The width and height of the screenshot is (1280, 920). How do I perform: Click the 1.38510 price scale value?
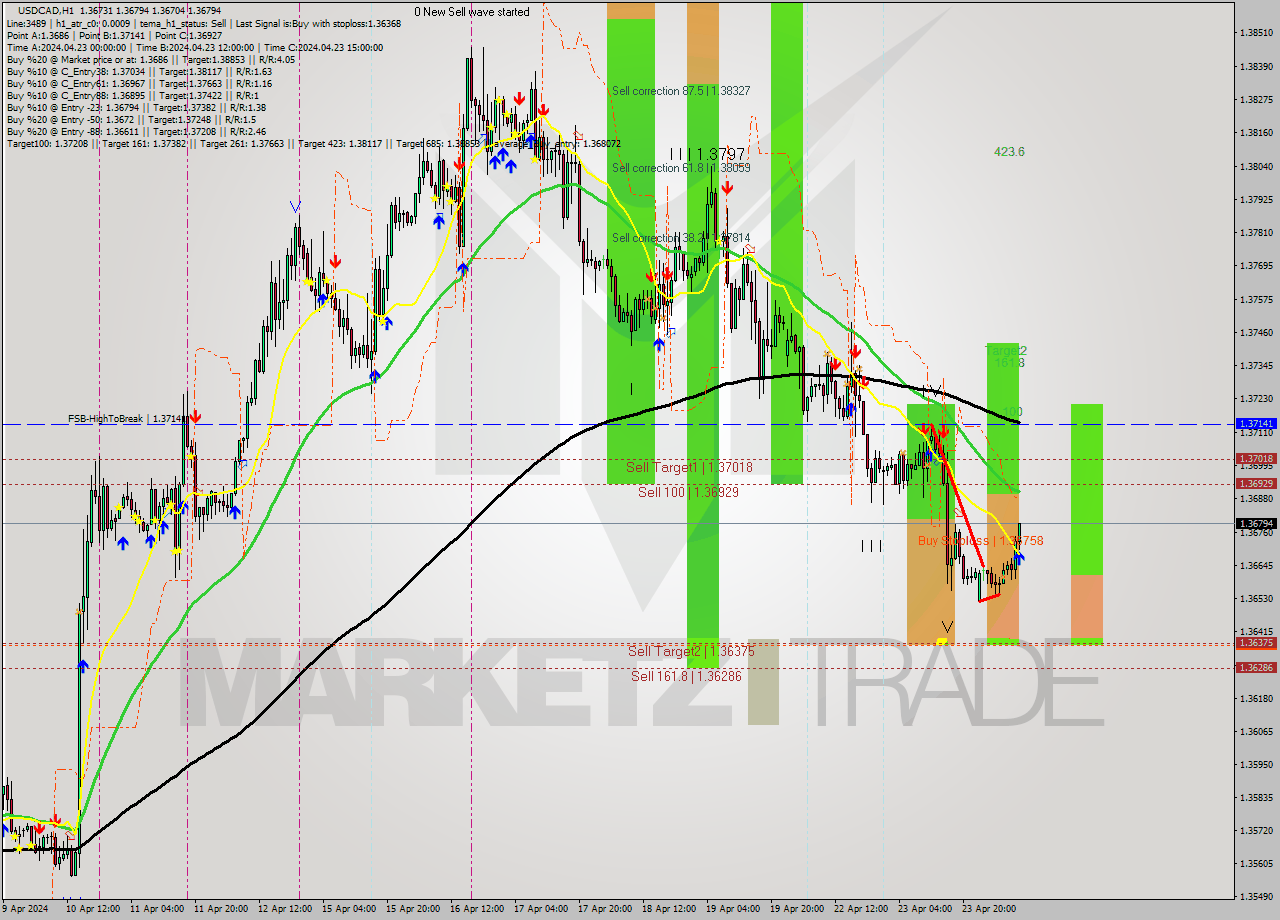coord(1255,33)
